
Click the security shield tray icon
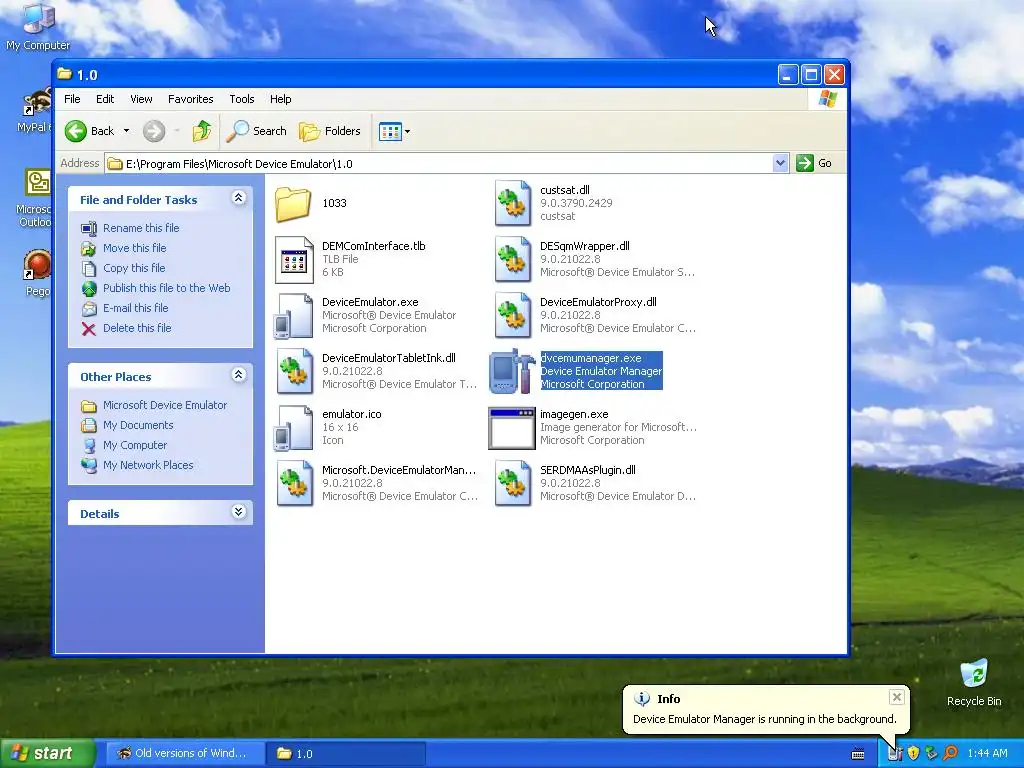tap(913, 754)
